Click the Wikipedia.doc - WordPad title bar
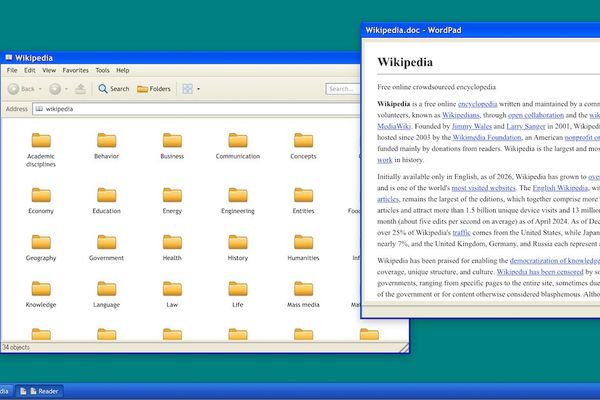The image size is (600, 400). pos(481,30)
